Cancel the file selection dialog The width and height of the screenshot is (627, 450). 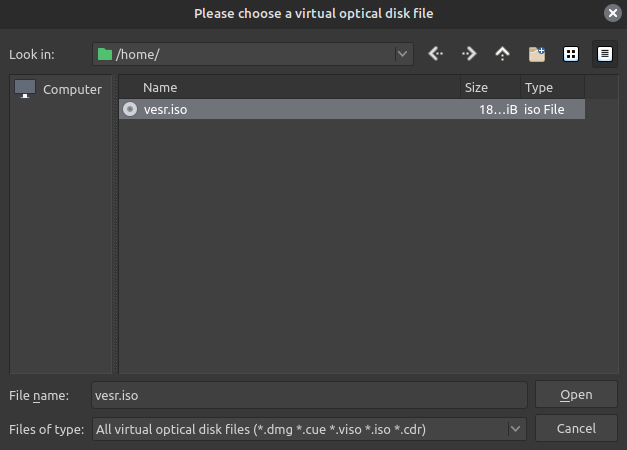(576, 429)
